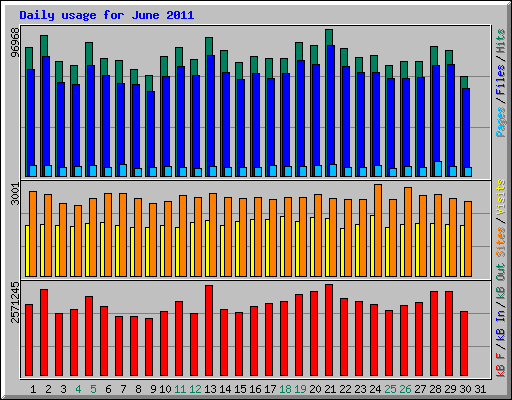The width and height of the screenshot is (512, 400).
Task: Click the 96968 hits axis value
Action: [x=15, y=42]
